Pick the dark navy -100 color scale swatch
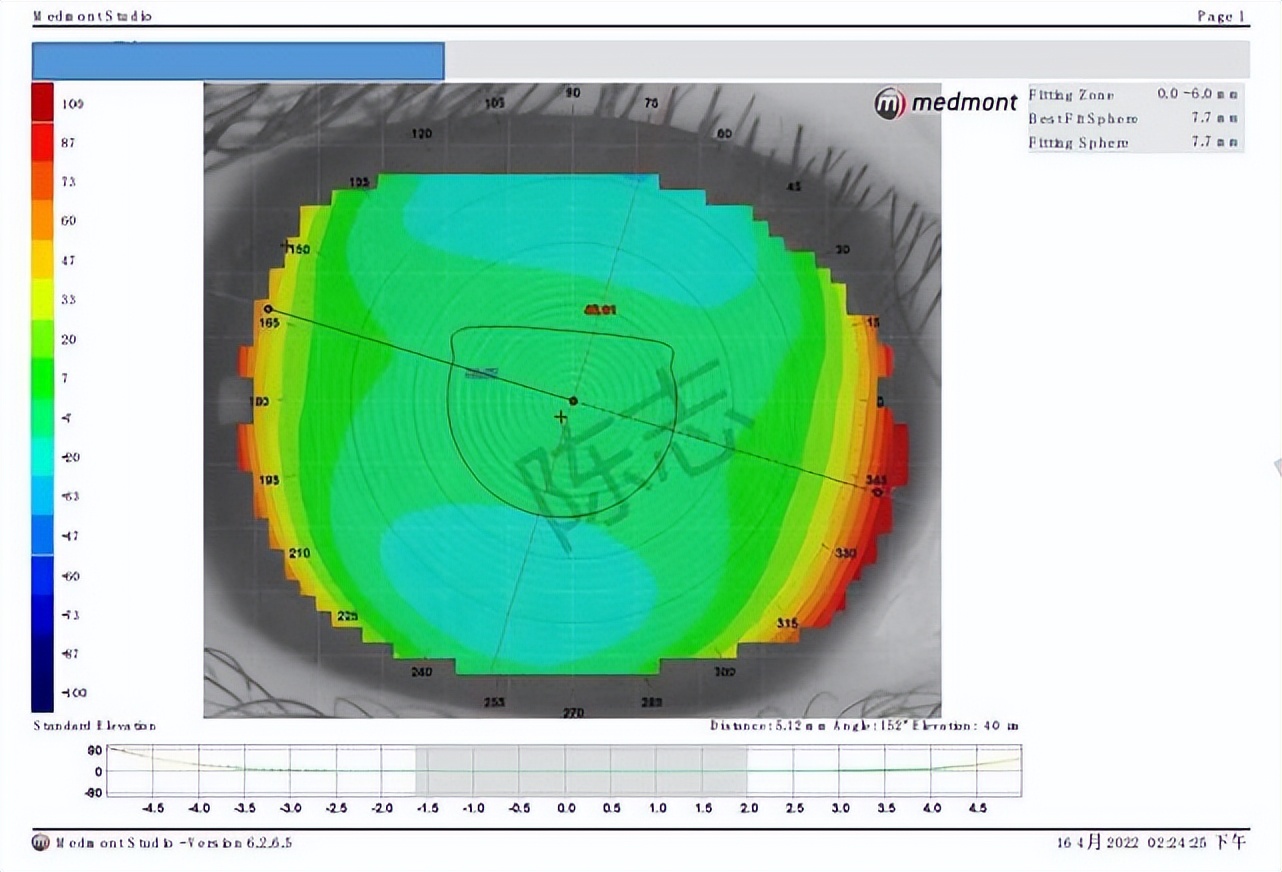Image resolution: width=1282 pixels, height=872 pixels. [x=42, y=692]
